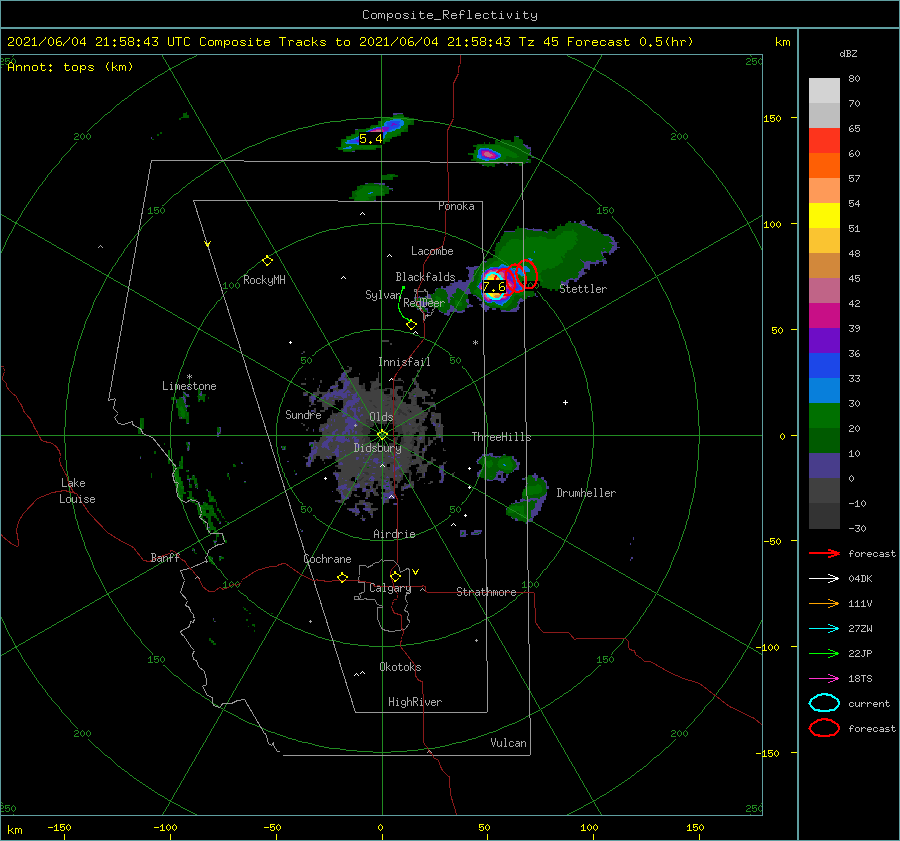Click the ThreeHills city label

coord(502,437)
